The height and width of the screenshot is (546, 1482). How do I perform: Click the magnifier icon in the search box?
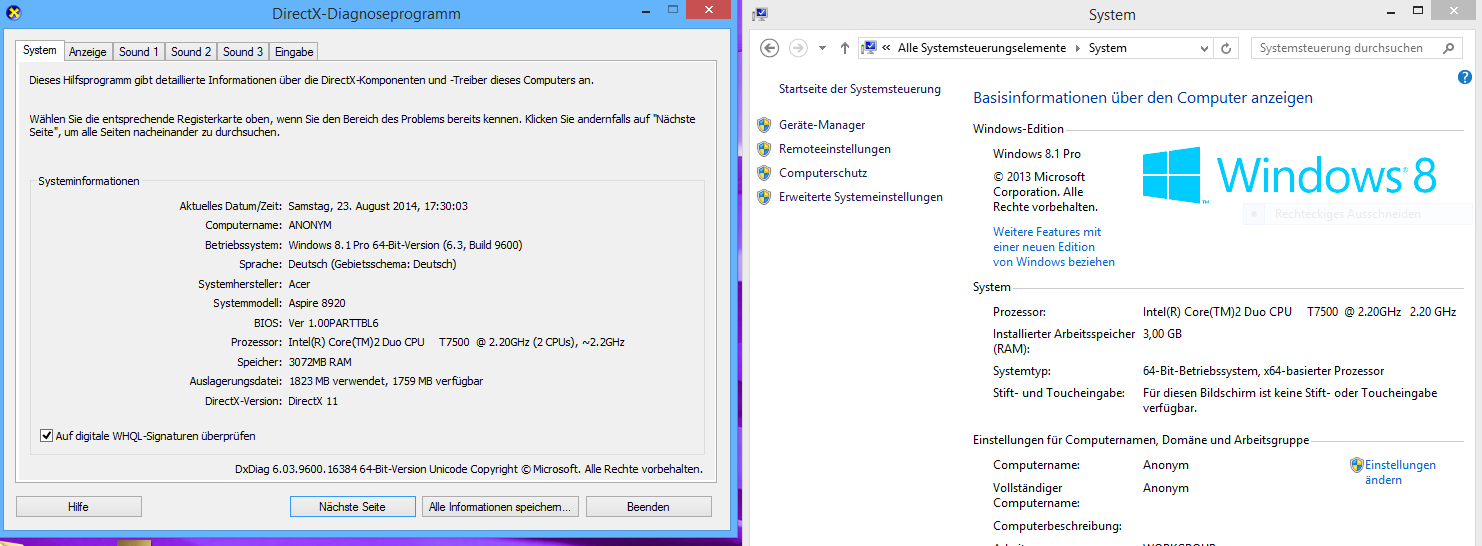[x=1448, y=48]
